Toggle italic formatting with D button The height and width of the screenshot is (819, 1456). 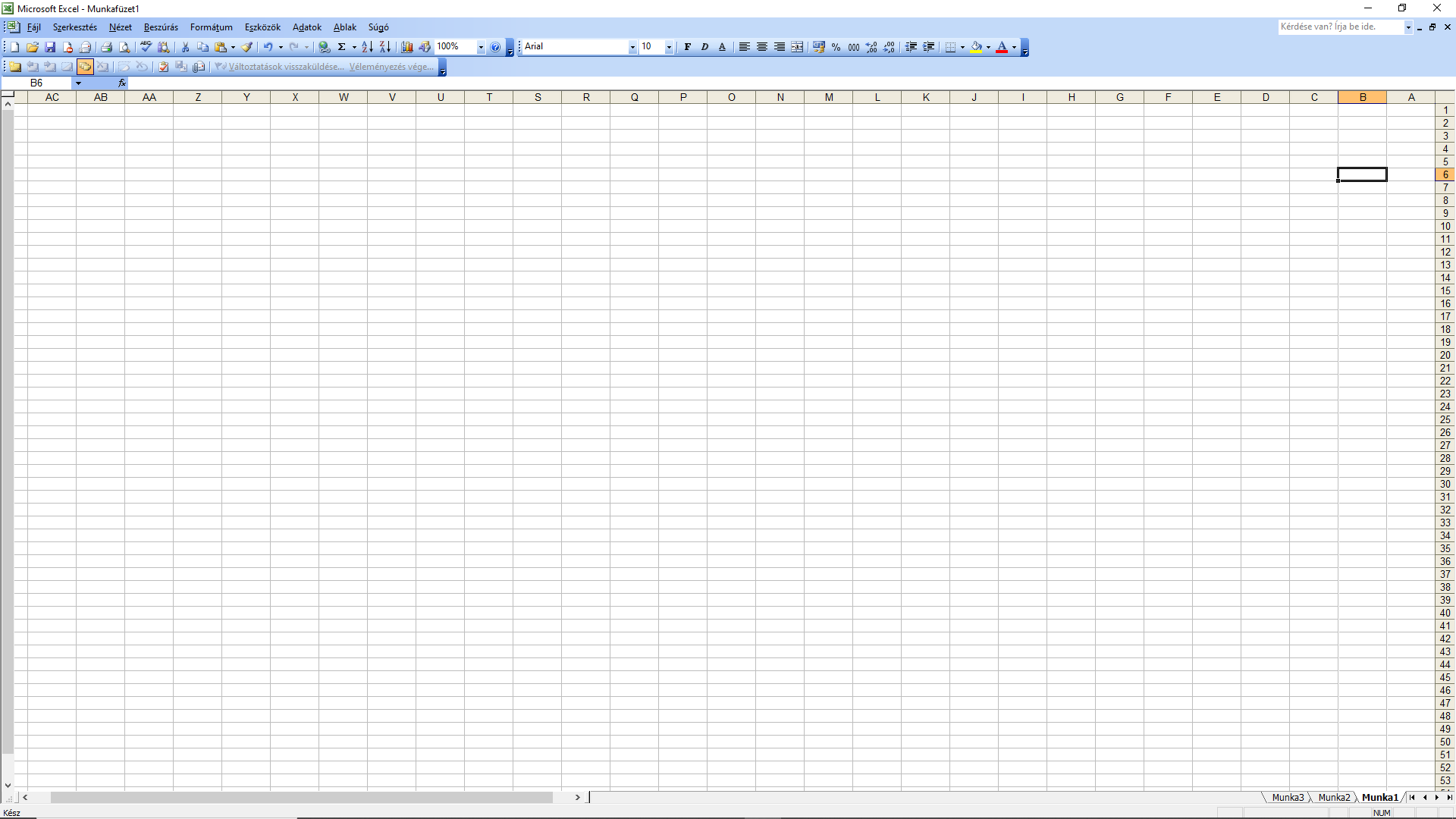click(x=704, y=47)
